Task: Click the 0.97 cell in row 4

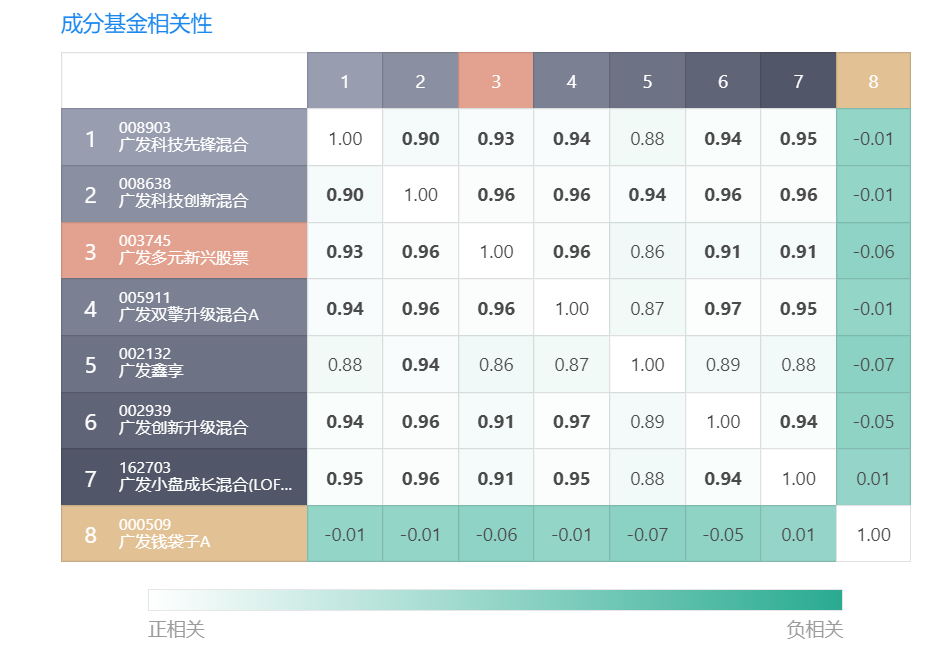Action: coord(722,308)
